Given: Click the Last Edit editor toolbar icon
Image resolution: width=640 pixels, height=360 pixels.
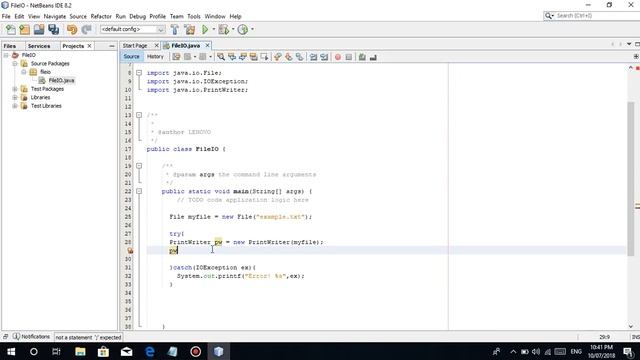Looking at the screenshot, I should pyautogui.click(x=176, y=57).
